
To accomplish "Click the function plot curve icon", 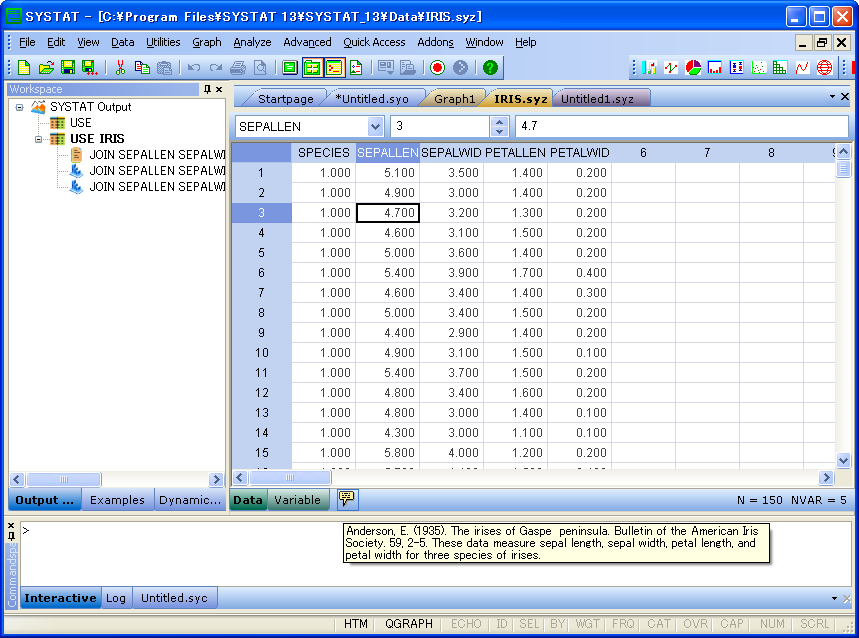I will point(802,67).
